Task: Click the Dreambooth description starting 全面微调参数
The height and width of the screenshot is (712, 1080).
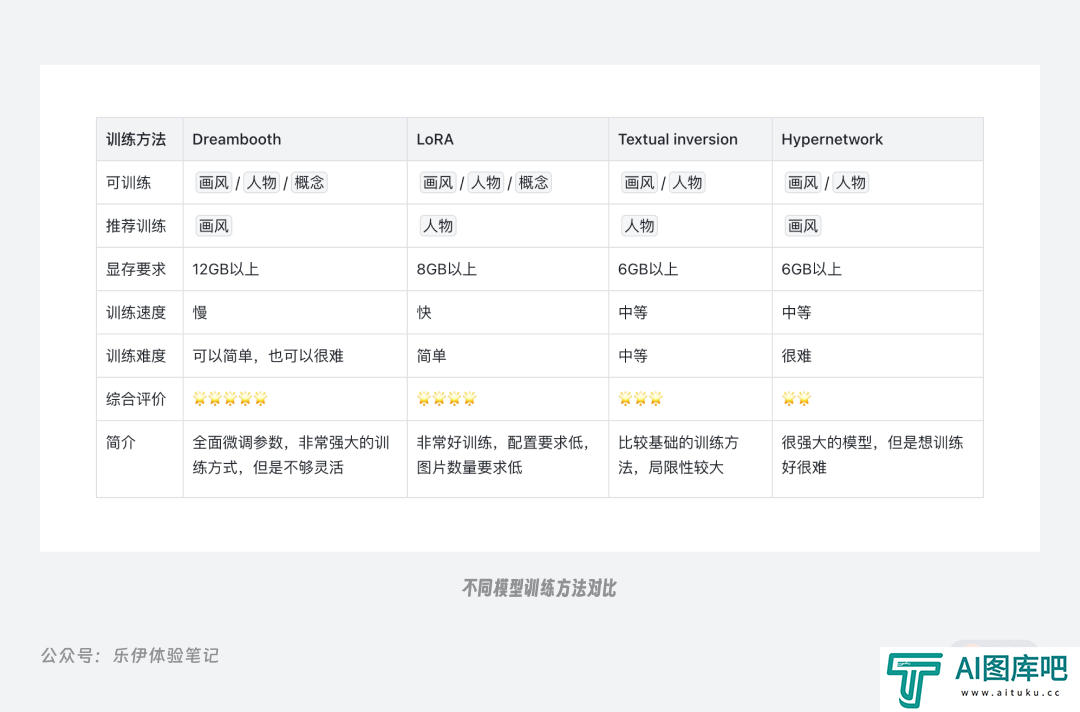Action: click(x=291, y=454)
